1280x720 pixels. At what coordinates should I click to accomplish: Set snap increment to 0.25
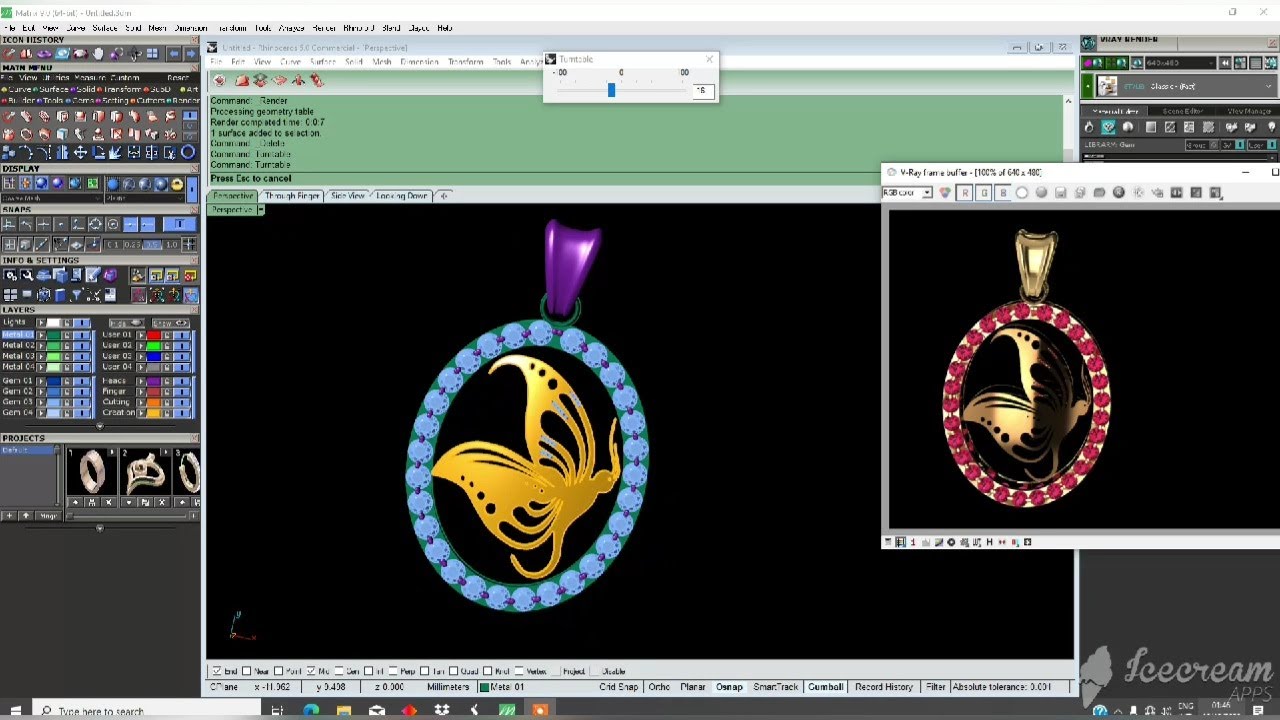132,245
